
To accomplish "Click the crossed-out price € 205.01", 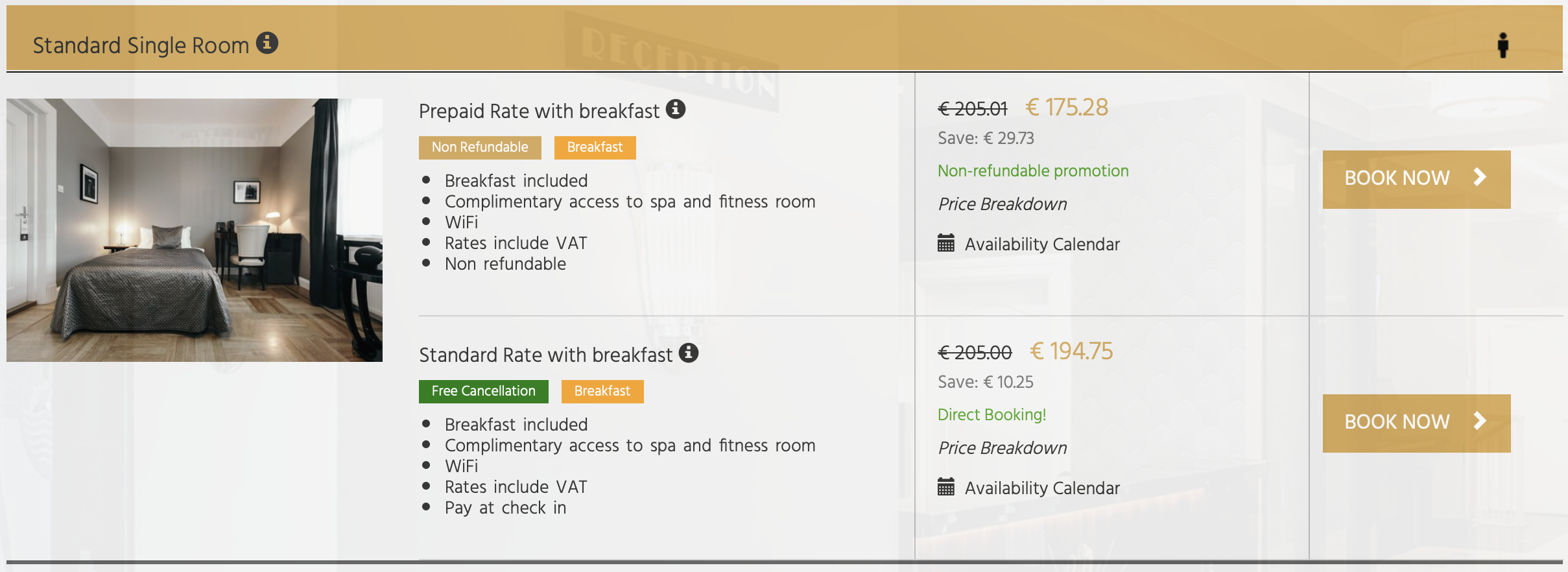I will 972,109.
